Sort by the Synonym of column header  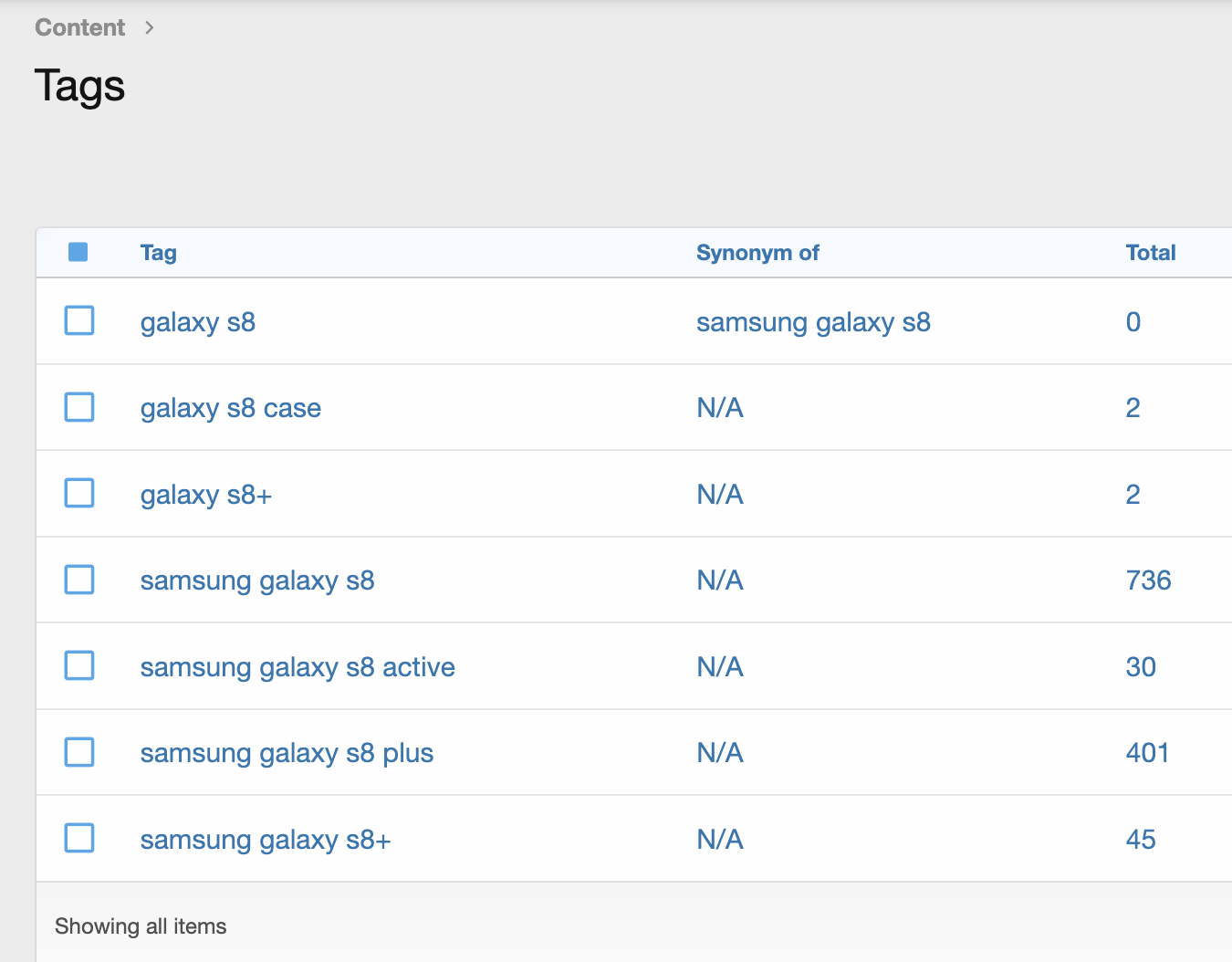(757, 253)
